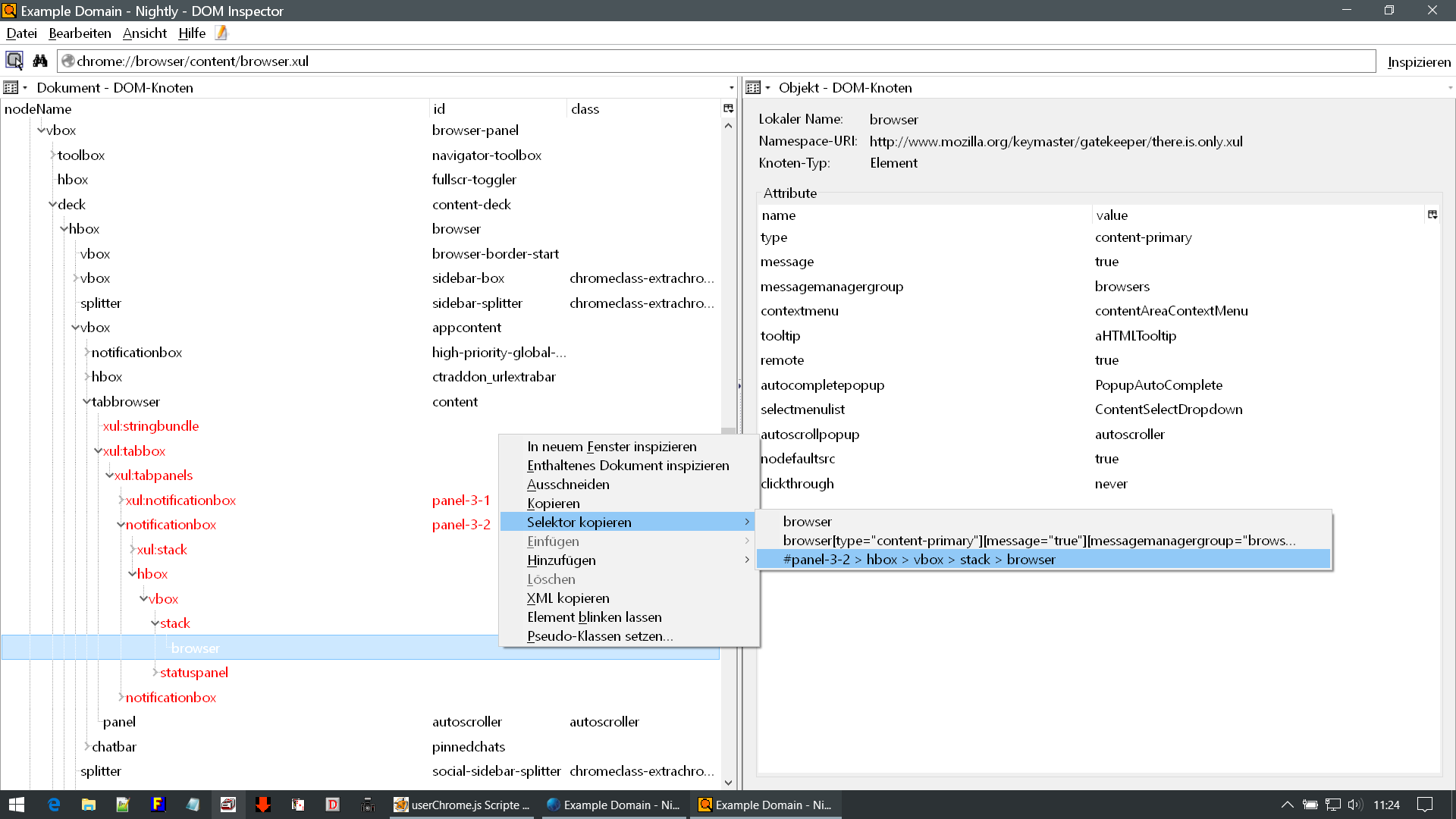The image size is (1456, 819).
Task: Click the inspect-element-by-click icon
Action: click(14, 61)
